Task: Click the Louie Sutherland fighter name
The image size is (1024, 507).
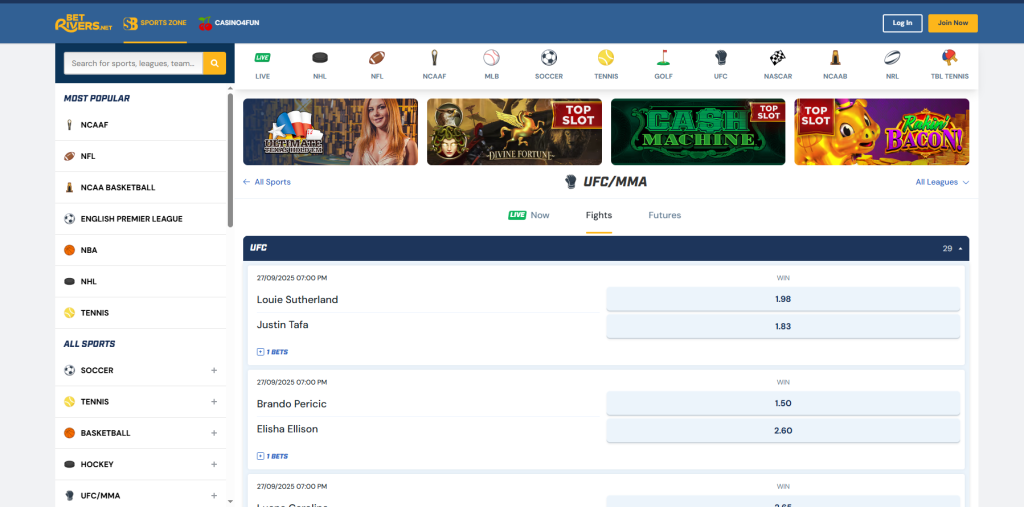Action: pyautogui.click(x=297, y=300)
